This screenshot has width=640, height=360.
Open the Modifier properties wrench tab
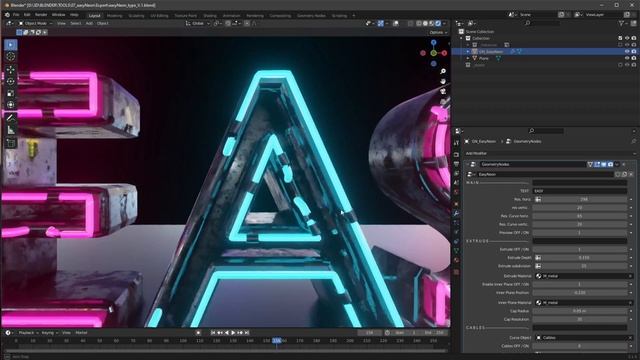point(456,213)
